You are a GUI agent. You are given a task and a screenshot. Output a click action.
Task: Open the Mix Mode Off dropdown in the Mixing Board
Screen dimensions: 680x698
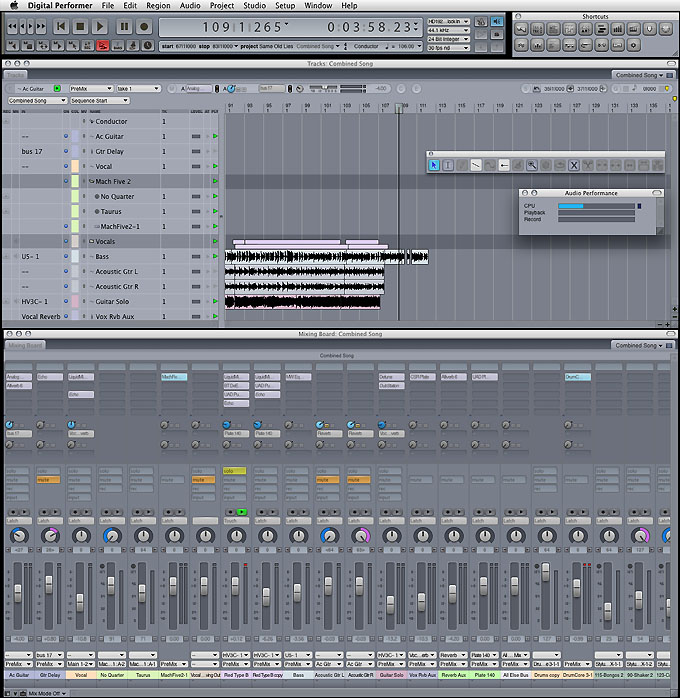(x=46, y=694)
